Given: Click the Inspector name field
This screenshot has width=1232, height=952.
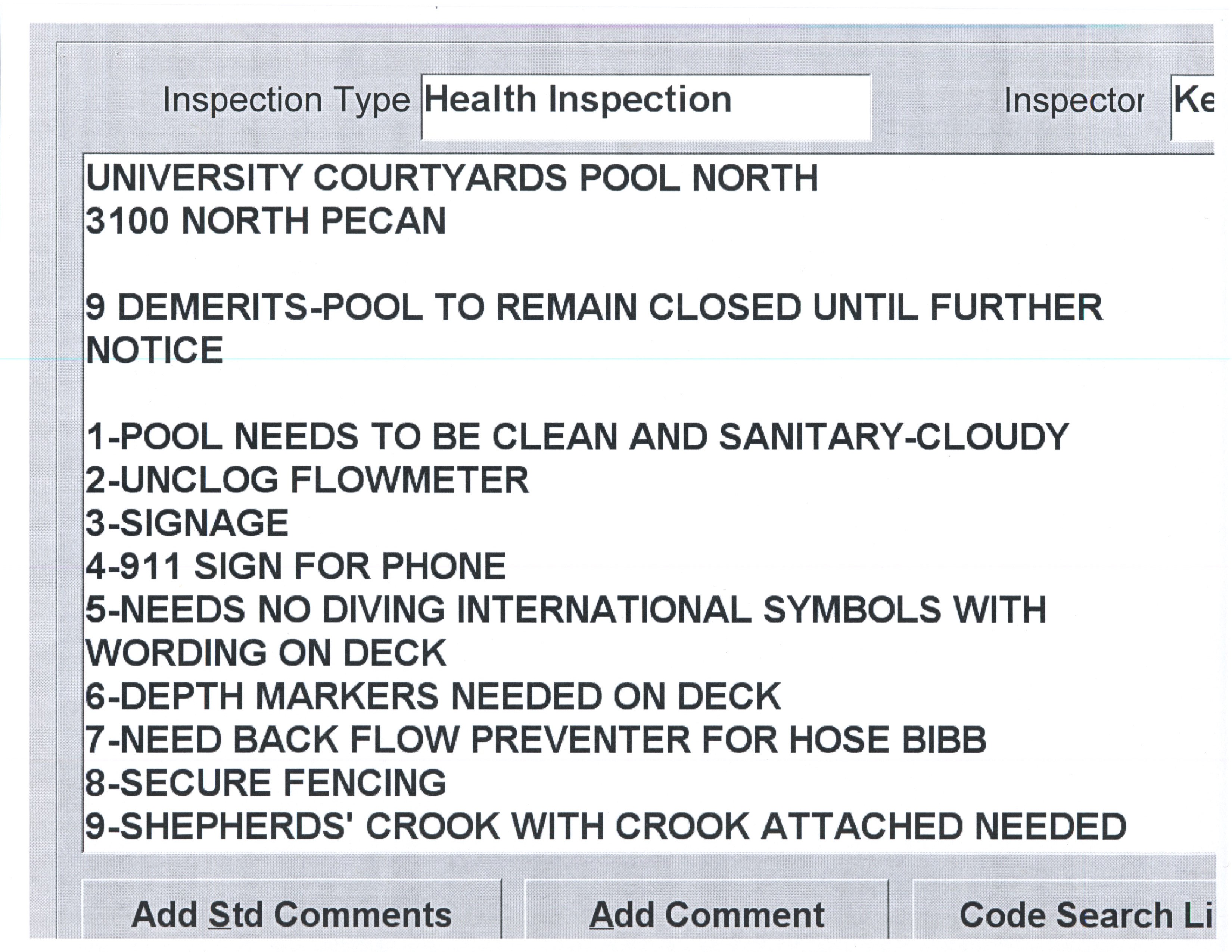Looking at the screenshot, I should pos(1192,107).
